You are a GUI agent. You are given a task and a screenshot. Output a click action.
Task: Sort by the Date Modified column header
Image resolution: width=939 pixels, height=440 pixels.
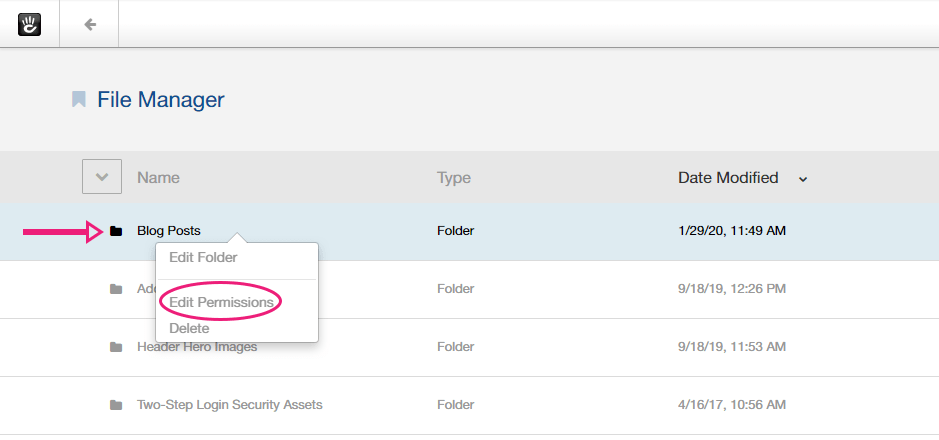(x=728, y=178)
